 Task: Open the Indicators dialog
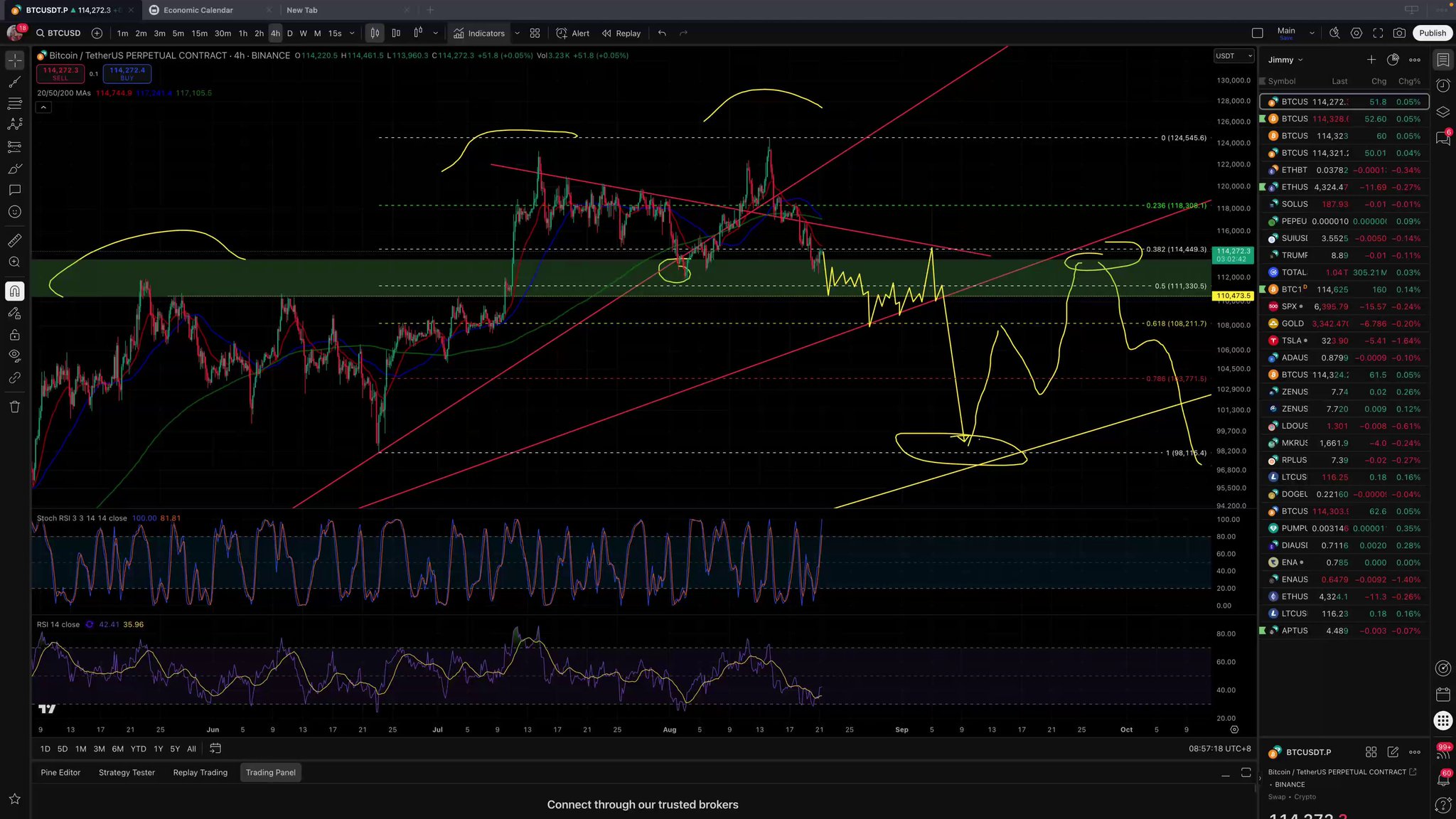[479, 33]
